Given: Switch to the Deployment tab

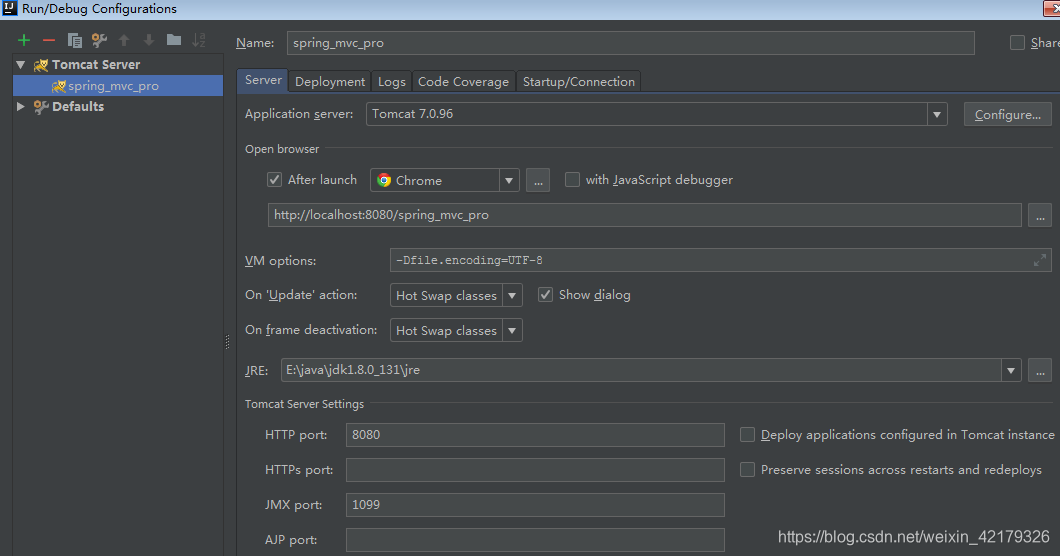Looking at the screenshot, I should pos(330,81).
